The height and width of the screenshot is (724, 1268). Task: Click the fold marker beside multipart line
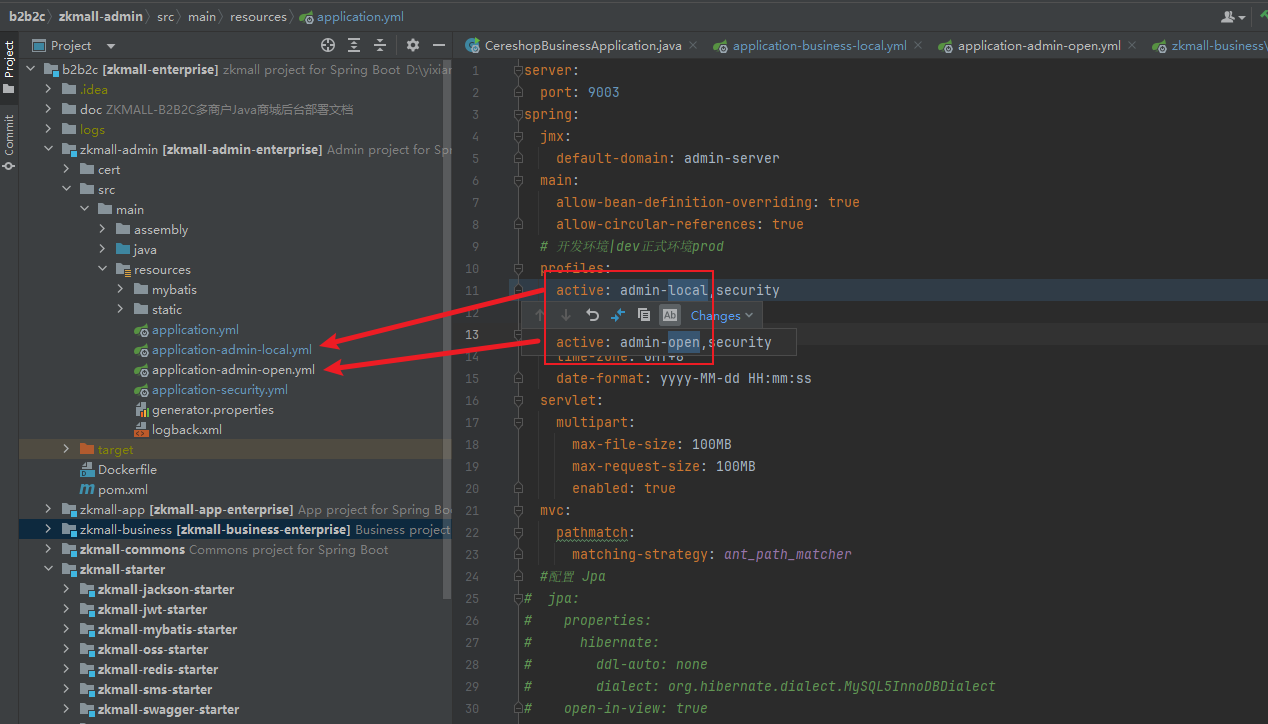[518, 422]
